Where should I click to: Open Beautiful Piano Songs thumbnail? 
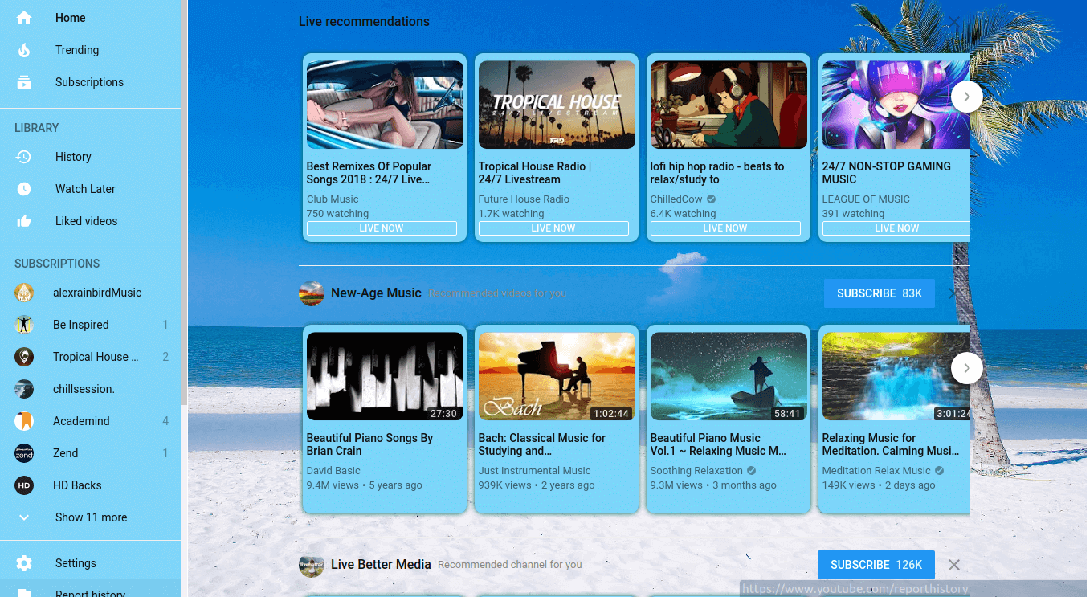coord(385,376)
